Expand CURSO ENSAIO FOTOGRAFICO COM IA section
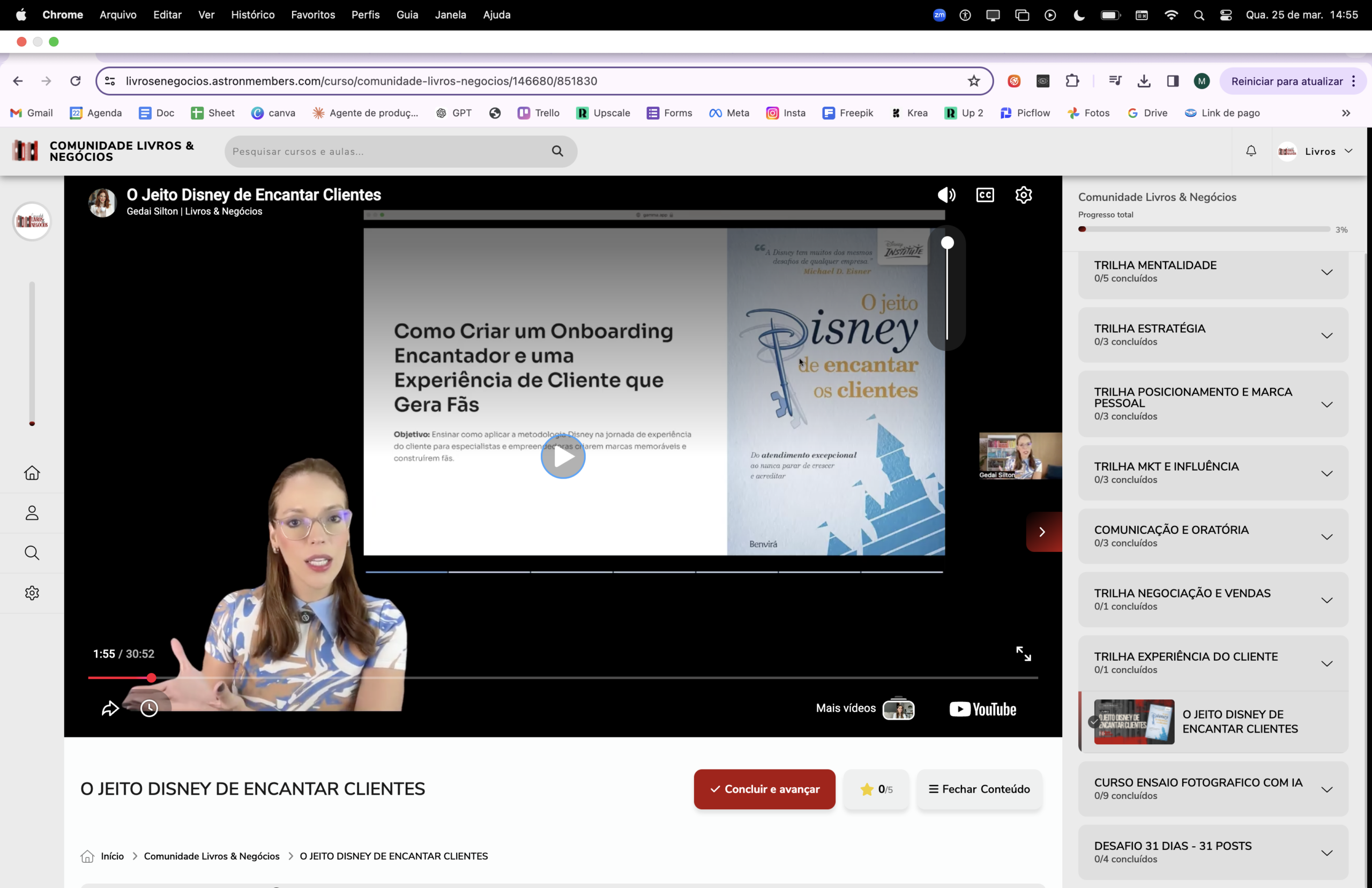 pyautogui.click(x=1213, y=789)
